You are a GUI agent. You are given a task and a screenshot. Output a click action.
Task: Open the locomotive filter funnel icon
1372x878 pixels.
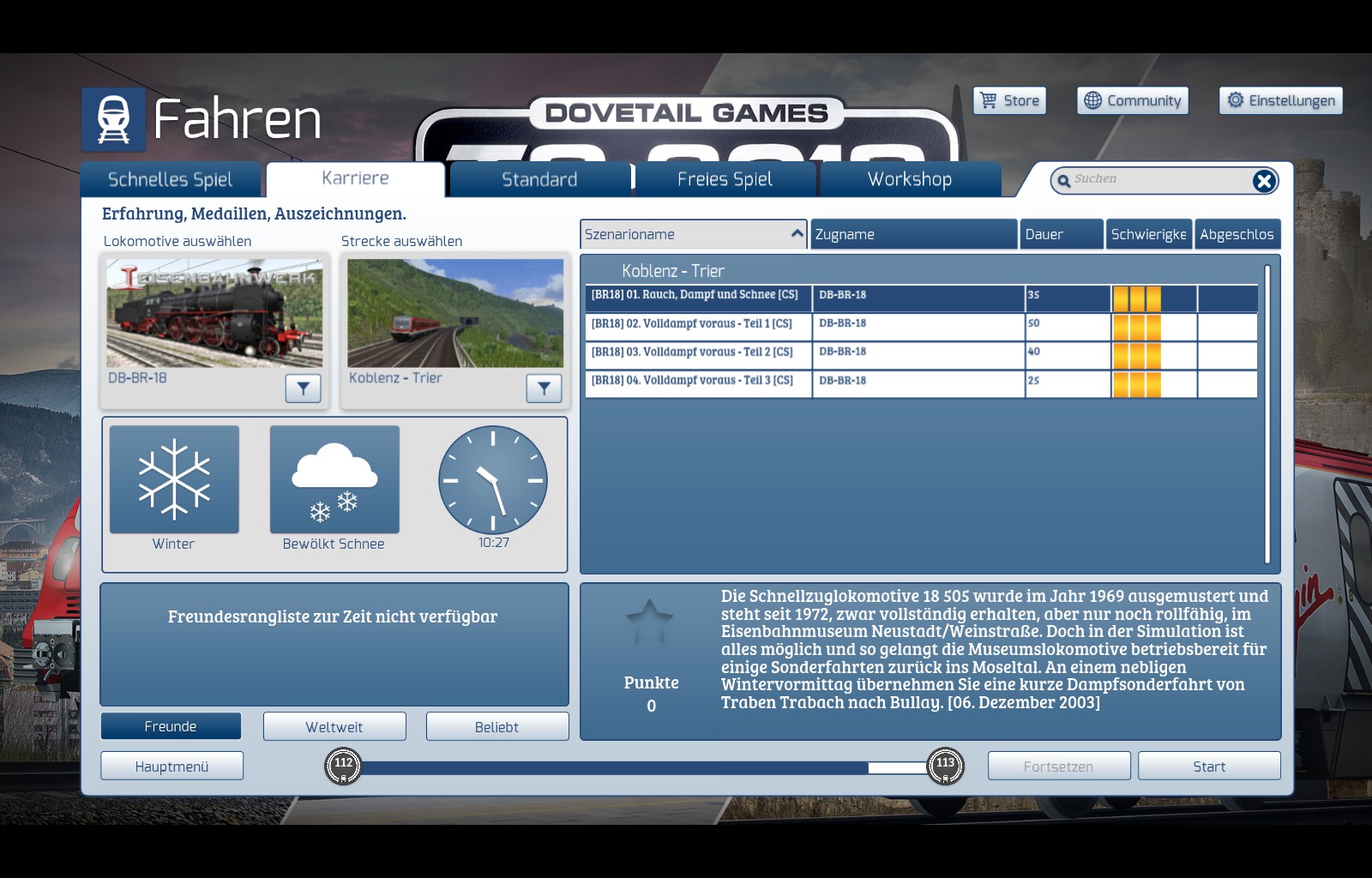pos(303,388)
